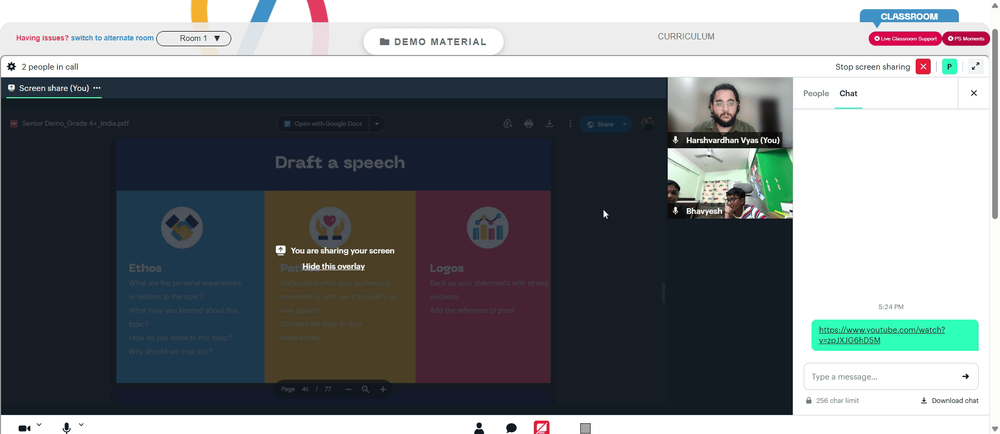Viewport: 1000px width, 434px height.
Task: Click 'Senior Demo_Grade 4+_India.pdf' file name
Action: (75, 124)
